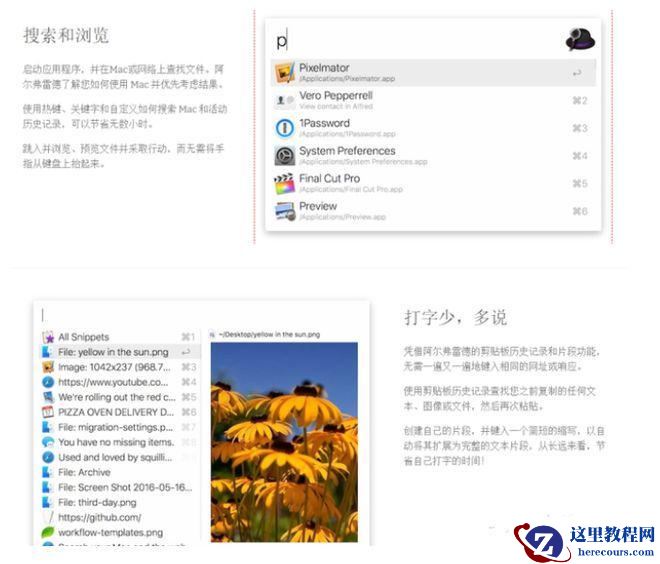Viewport: 660px width, 564px height.
Task: Click the Vero Pepperell contact icon
Action: 285,100
